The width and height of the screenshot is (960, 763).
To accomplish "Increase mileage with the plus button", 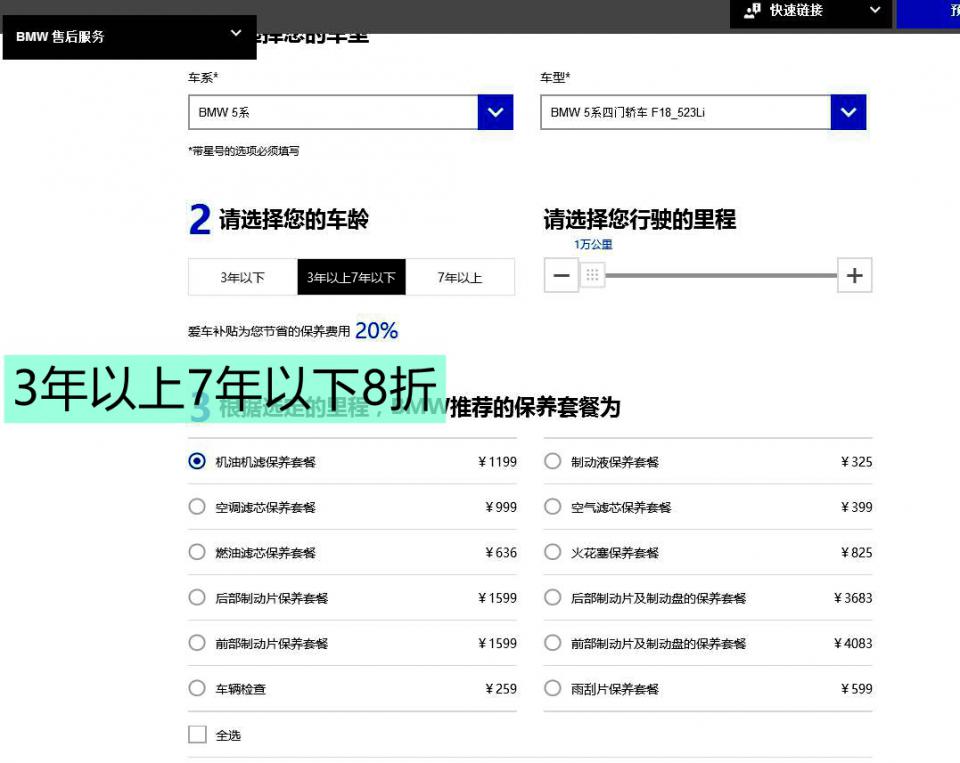I will [855, 276].
